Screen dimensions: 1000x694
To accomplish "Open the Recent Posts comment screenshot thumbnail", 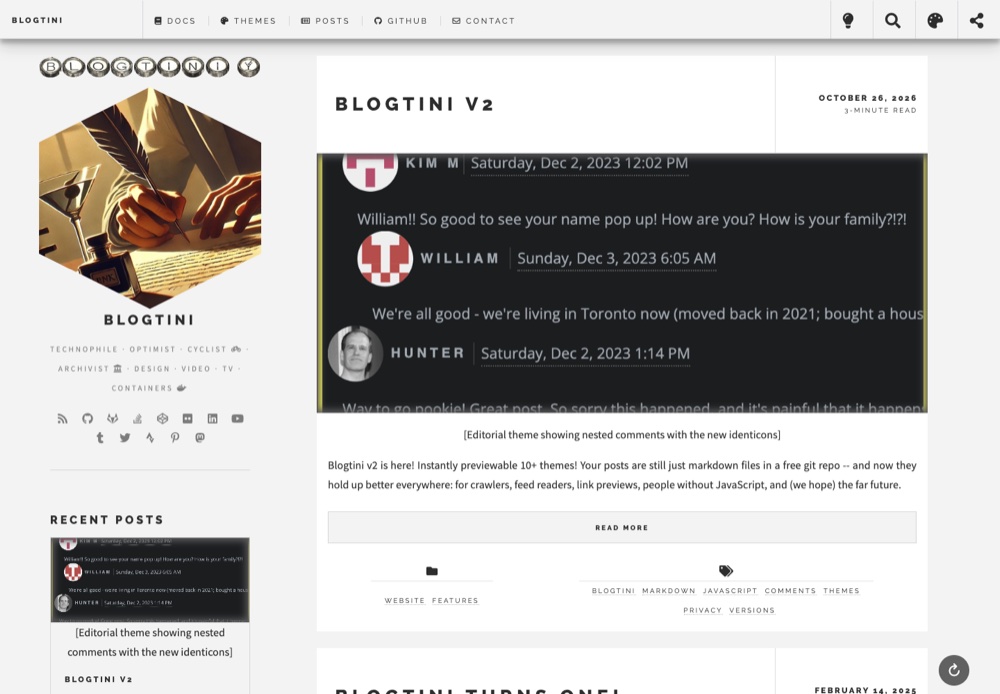I will click(x=150, y=580).
